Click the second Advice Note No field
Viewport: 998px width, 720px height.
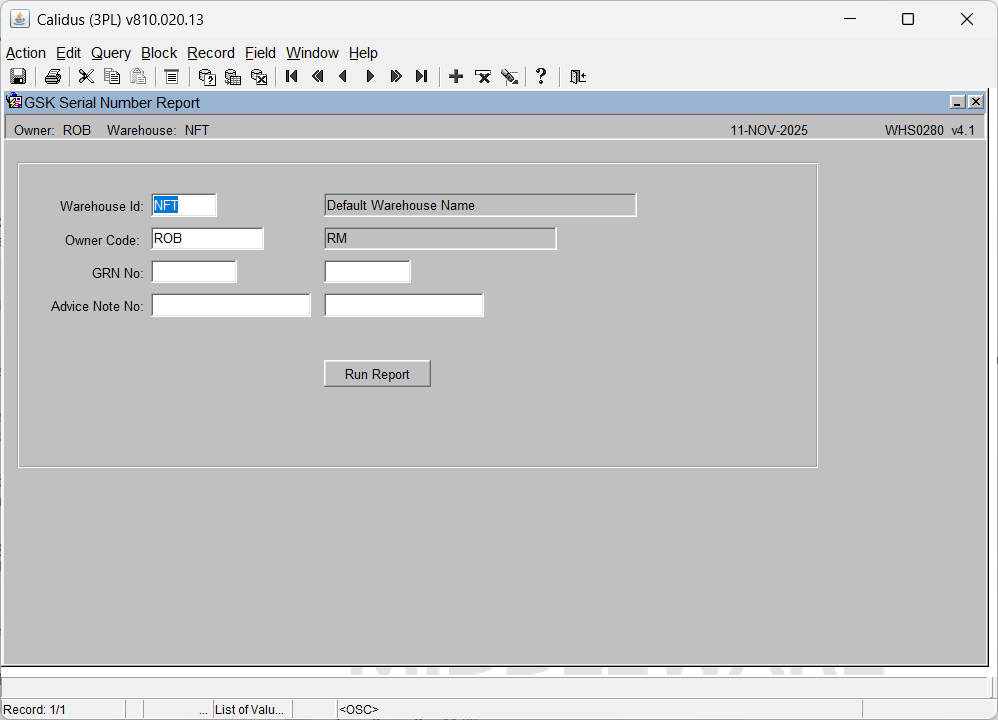pyautogui.click(x=404, y=305)
